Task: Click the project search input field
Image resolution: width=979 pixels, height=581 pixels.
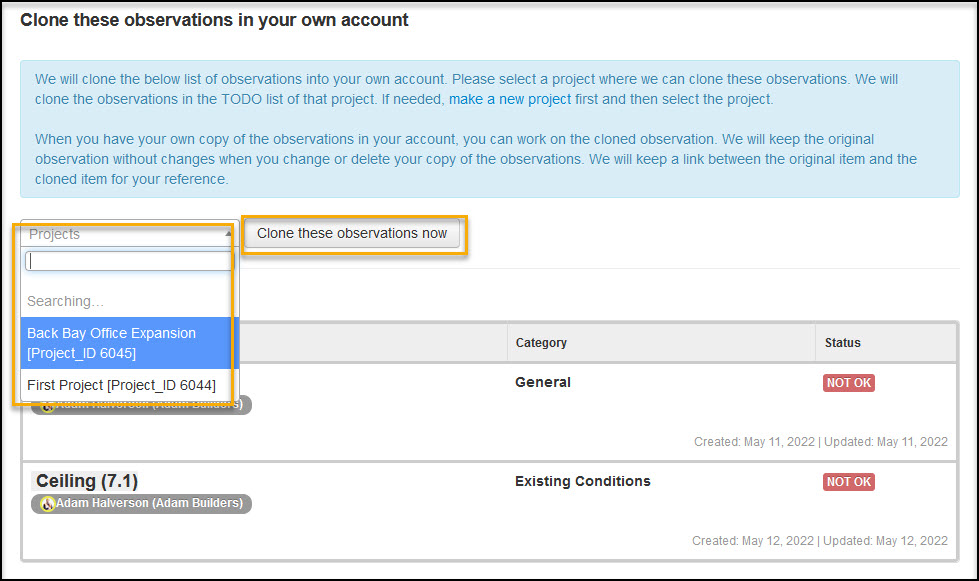Action: click(128, 261)
